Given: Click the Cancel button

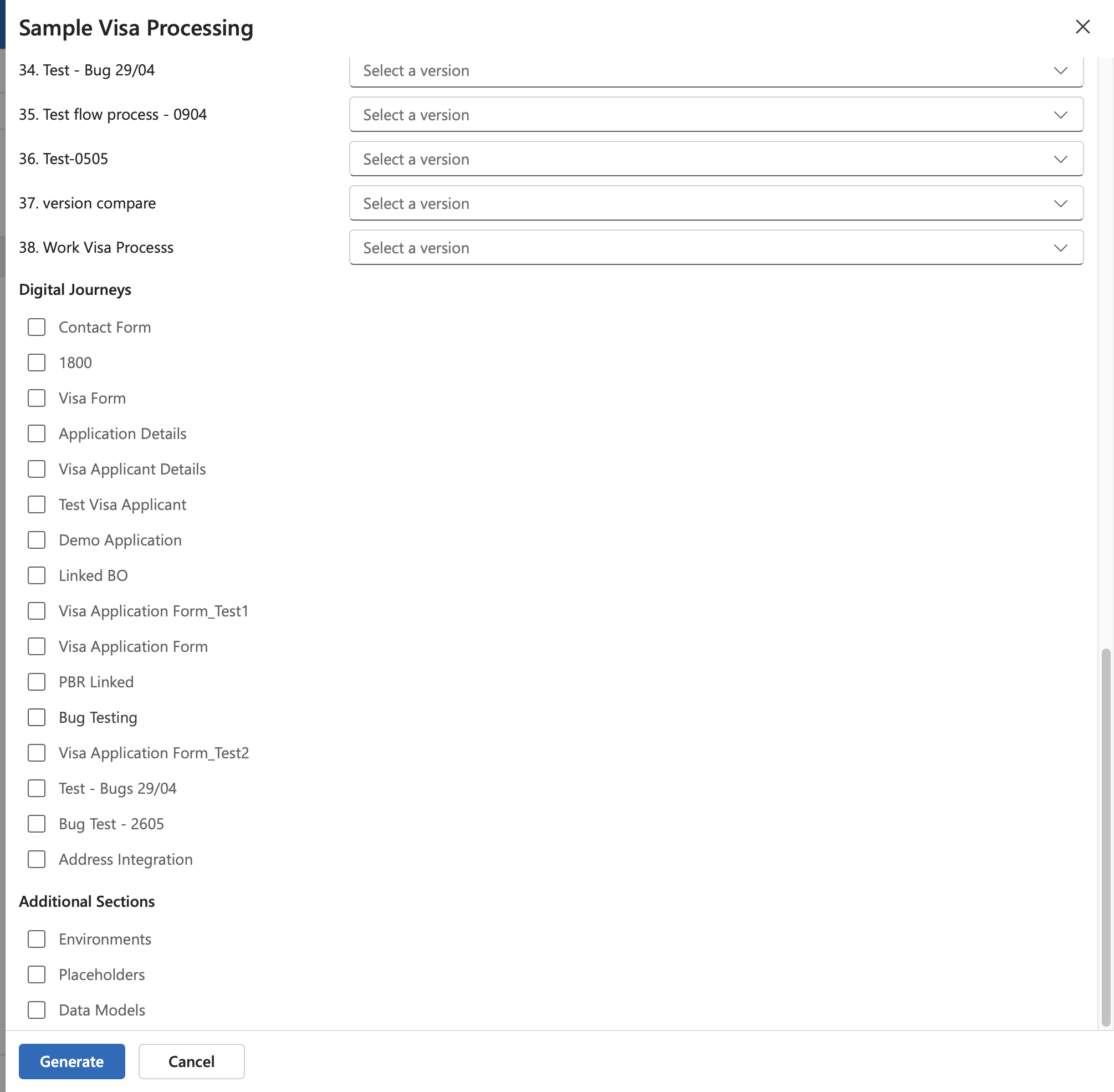Looking at the screenshot, I should (x=191, y=1061).
